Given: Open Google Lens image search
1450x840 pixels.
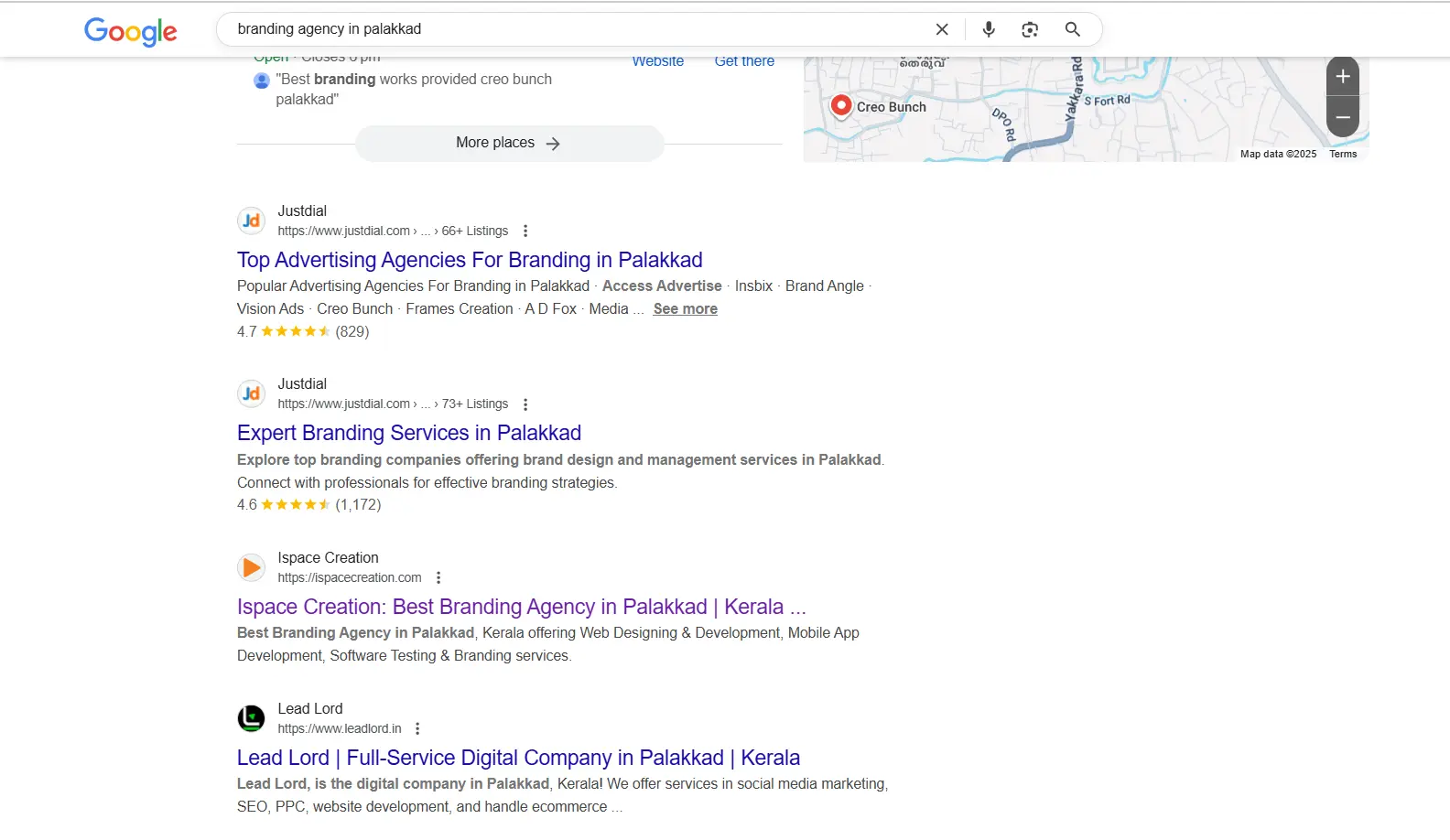Looking at the screenshot, I should coord(1030,29).
